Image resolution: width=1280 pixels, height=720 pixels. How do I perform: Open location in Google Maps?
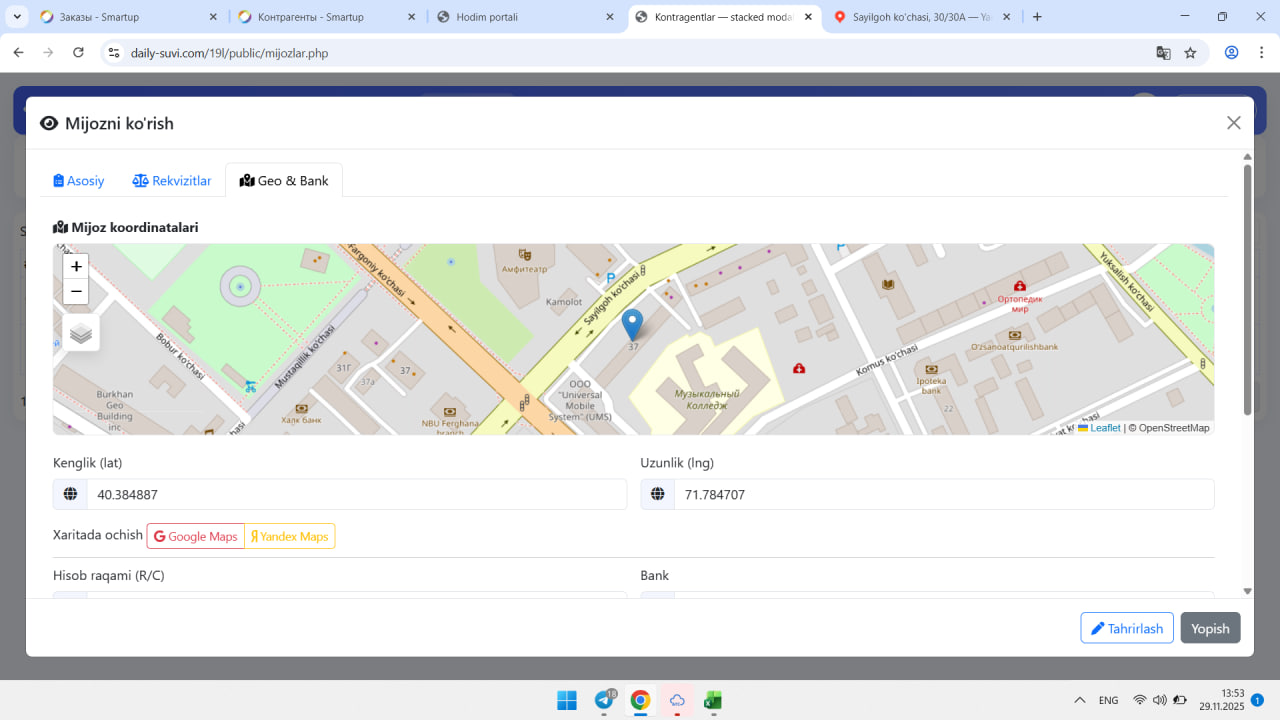pyautogui.click(x=196, y=536)
